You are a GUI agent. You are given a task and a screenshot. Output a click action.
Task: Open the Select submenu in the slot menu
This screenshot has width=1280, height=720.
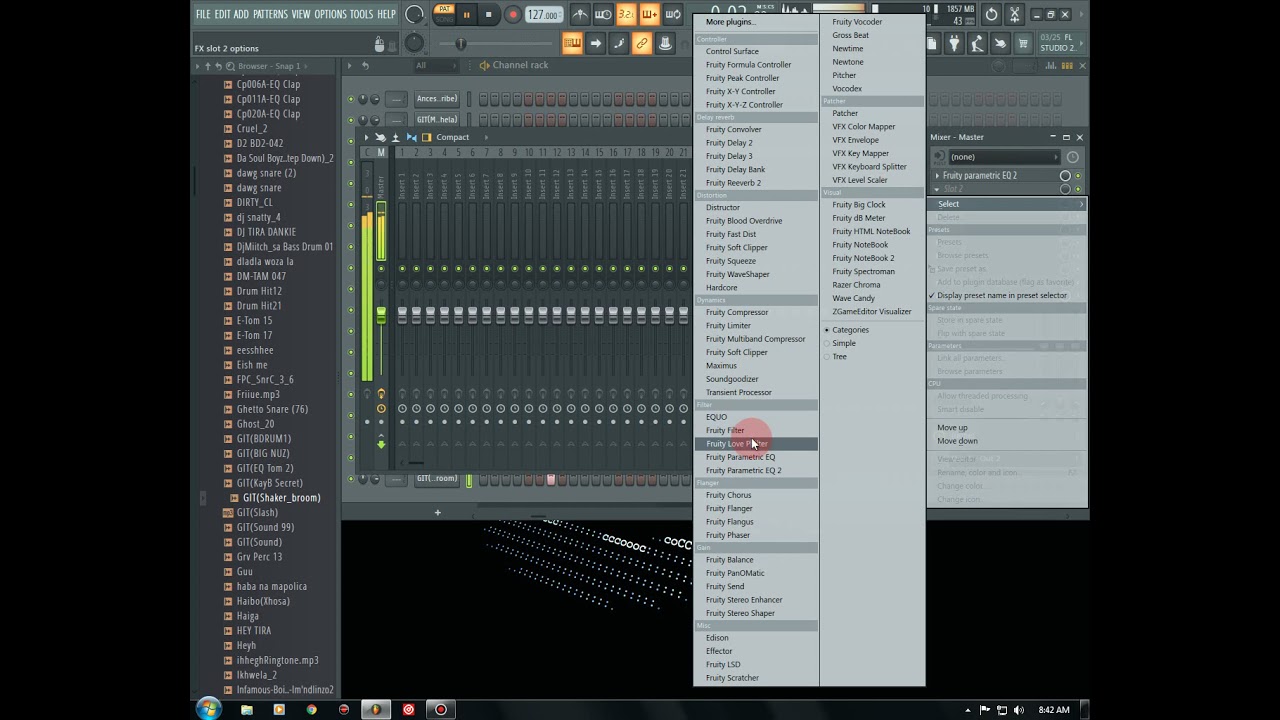(x=1007, y=204)
